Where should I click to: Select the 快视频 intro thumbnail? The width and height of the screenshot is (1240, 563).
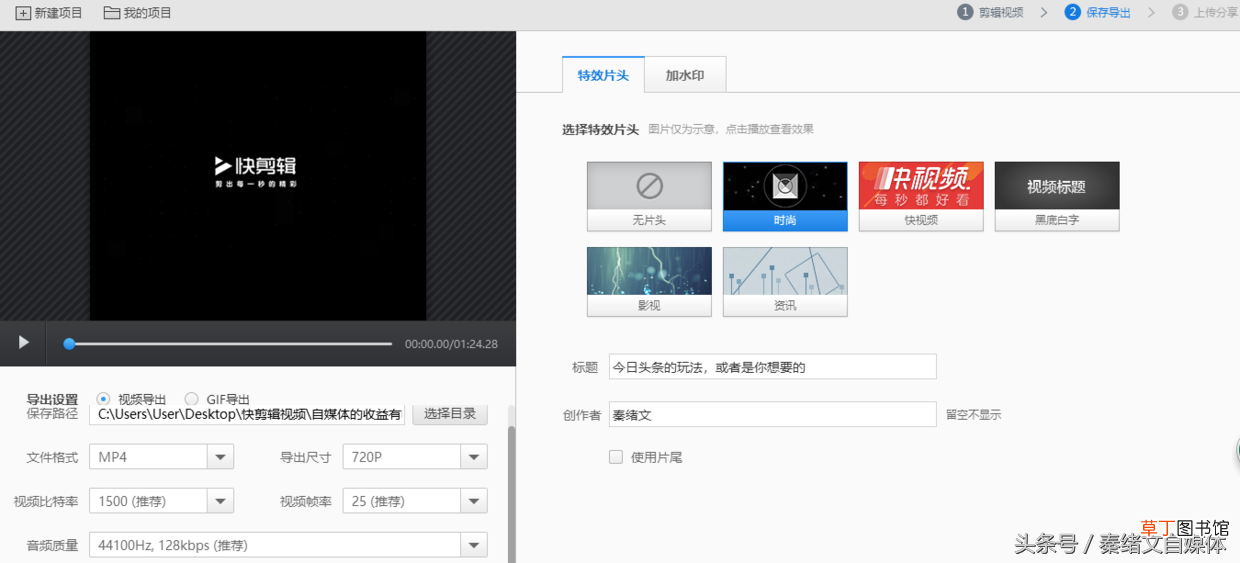[x=921, y=197]
